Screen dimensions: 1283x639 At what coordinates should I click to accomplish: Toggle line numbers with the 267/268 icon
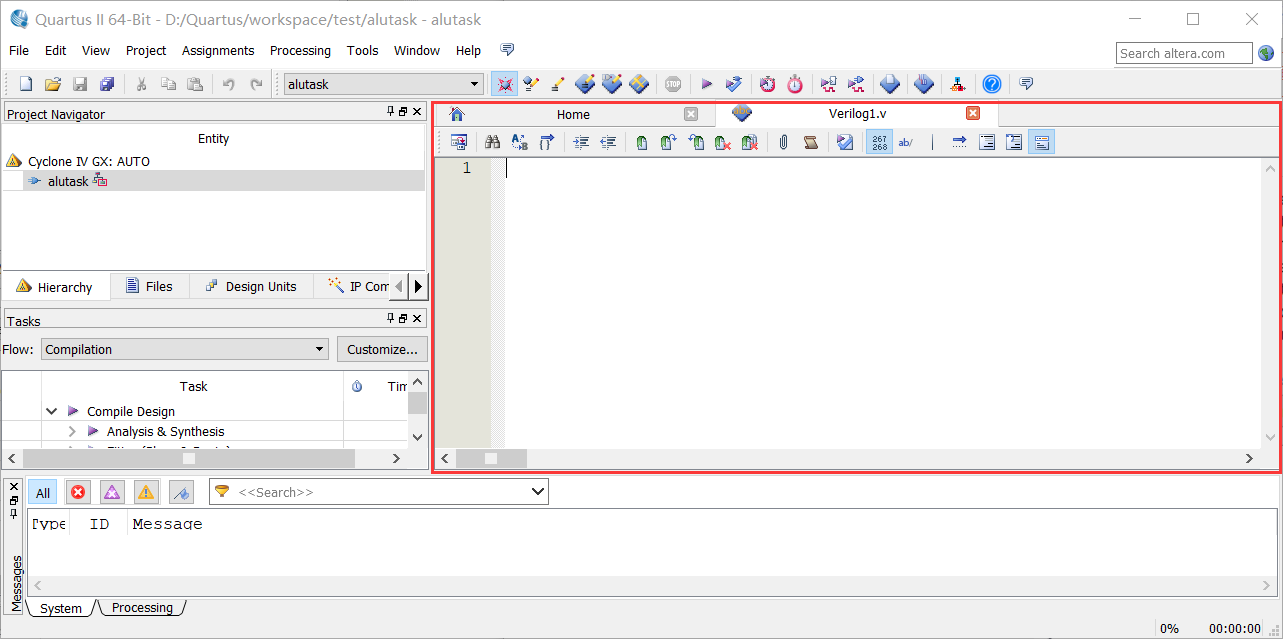tap(878, 141)
